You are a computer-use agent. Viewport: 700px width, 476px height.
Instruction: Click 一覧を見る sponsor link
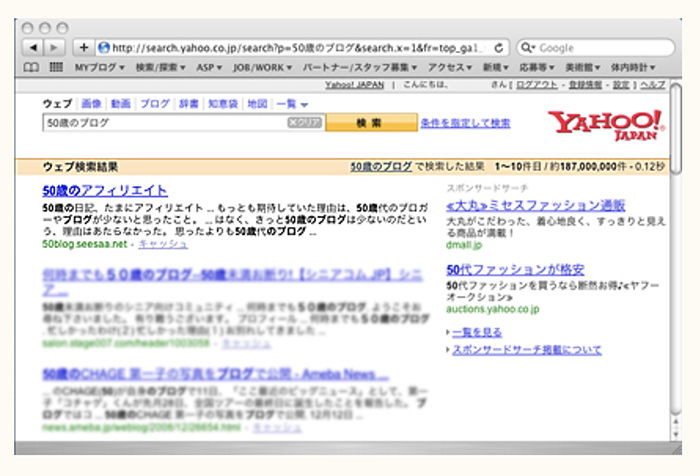pyautogui.click(x=477, y=332)
